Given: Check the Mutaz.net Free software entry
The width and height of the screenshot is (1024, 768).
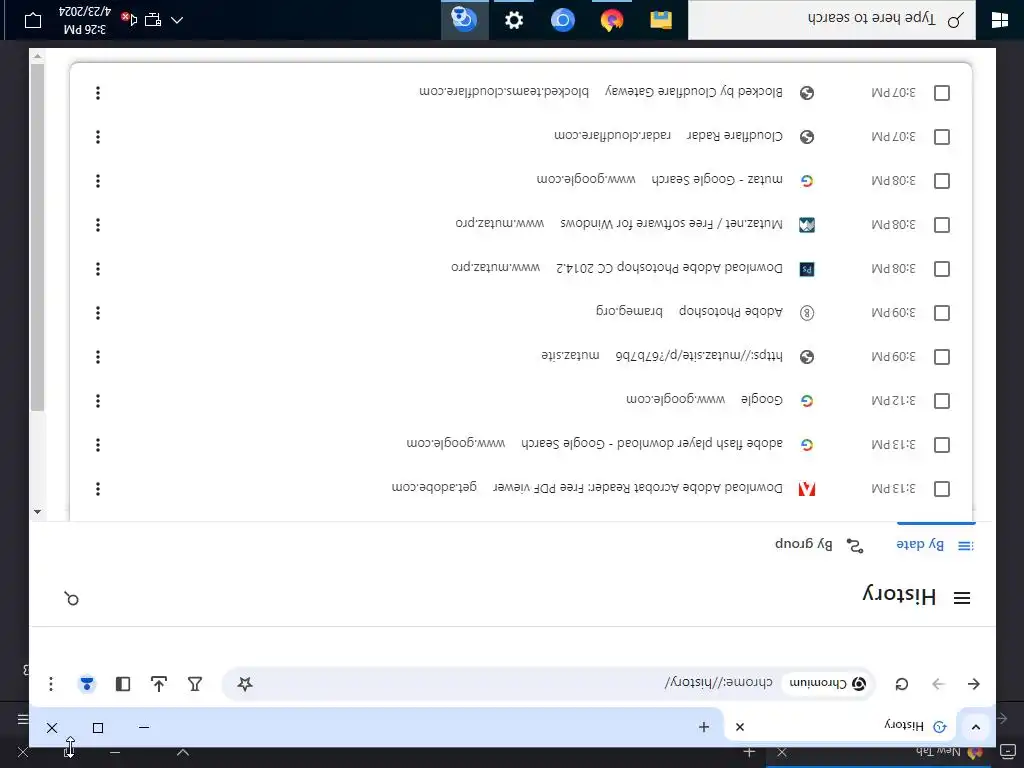Looking at the screenshot, I should pos(942,225).
